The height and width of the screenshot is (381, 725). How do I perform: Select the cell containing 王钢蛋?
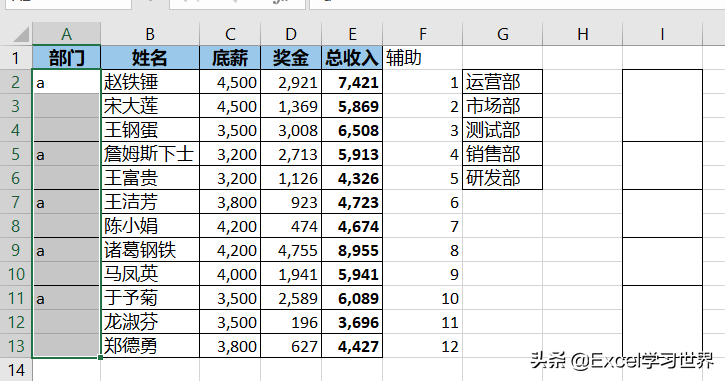[150, 130]
